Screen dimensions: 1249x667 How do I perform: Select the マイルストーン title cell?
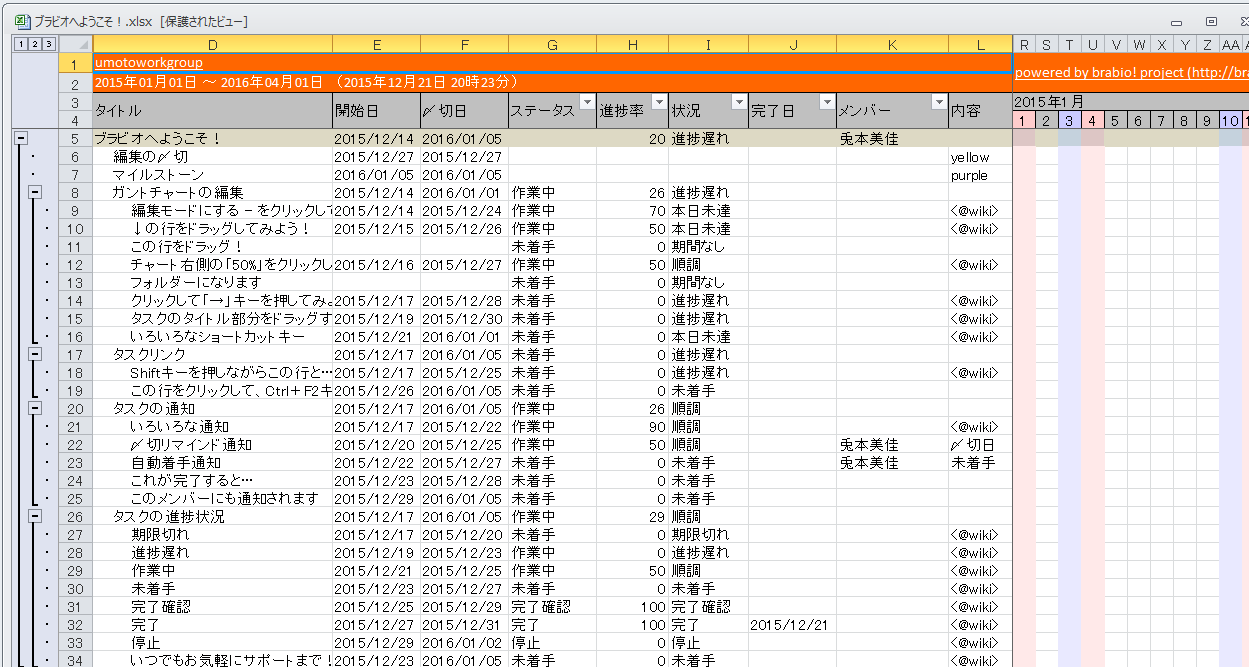click(213, 175)
